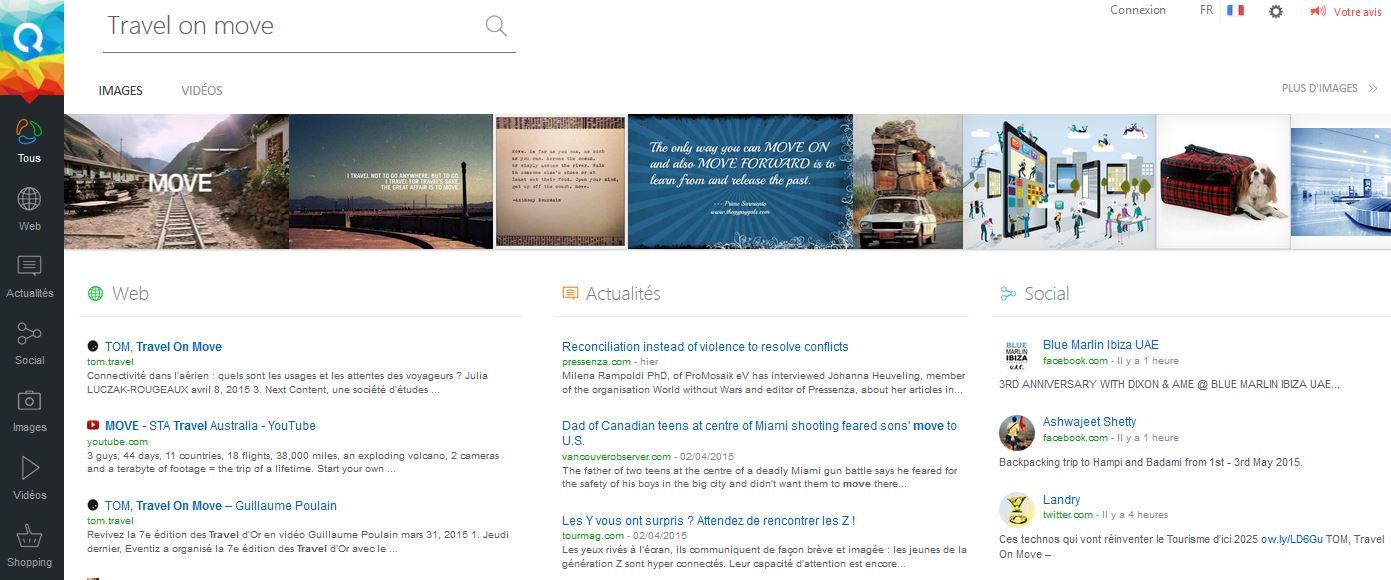This screenshot has height=580, width=1391.
Task: Open the mobile devices illustration thumbnail
Action: point(1060,181)
